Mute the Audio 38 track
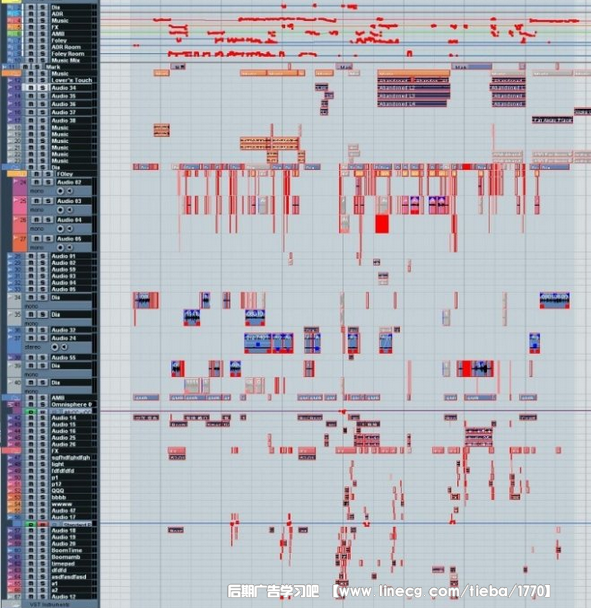This screenshot has width=591, height=608. pyautogui.click(x=31, y=120)
